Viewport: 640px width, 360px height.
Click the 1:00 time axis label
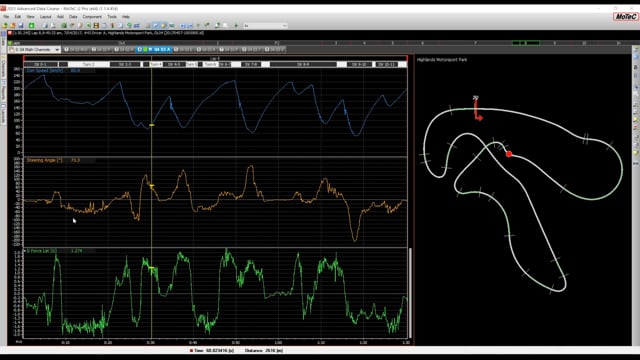[278, 342]
